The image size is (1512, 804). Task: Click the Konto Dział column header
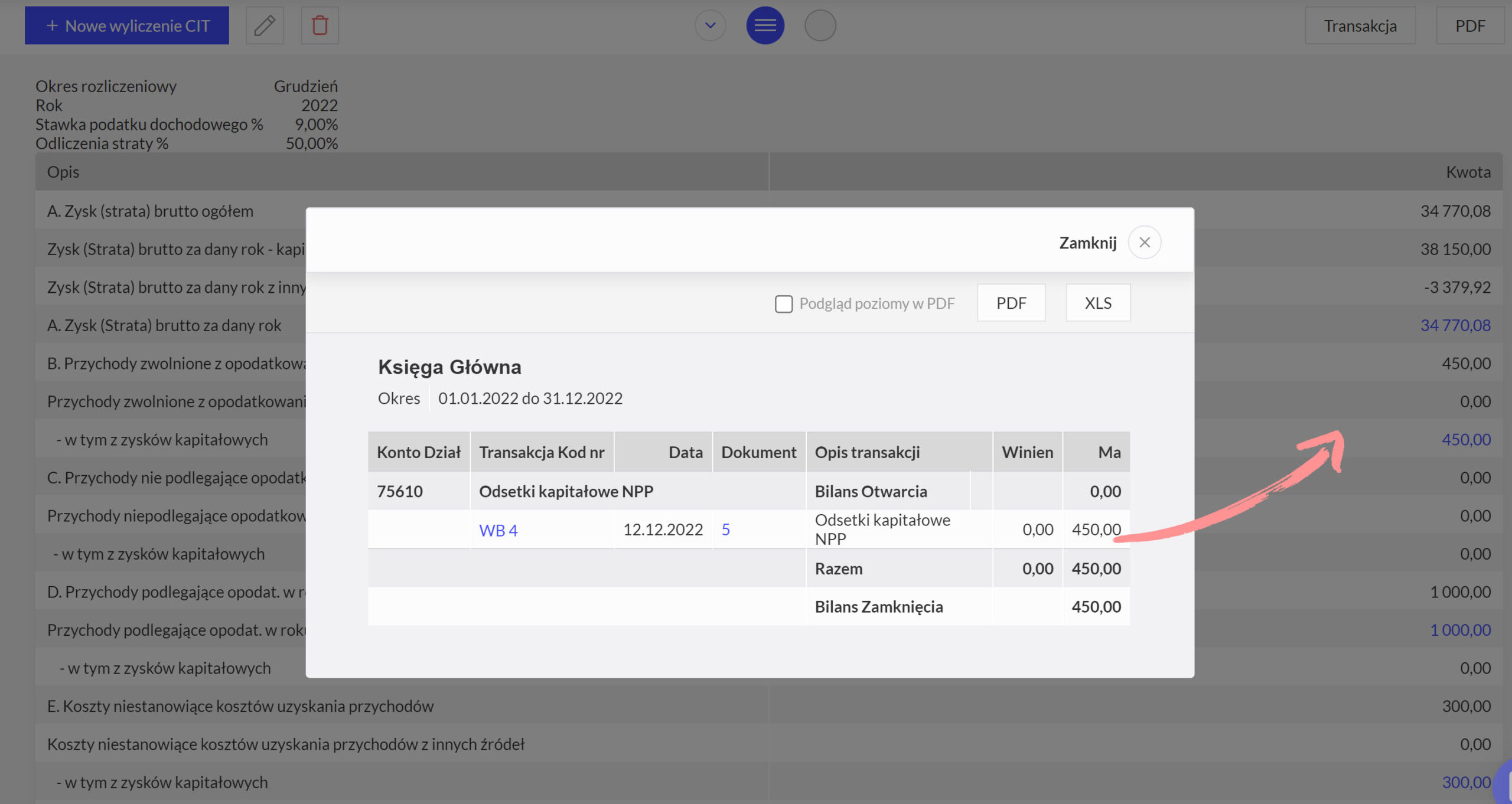click(x=419, y=452)
